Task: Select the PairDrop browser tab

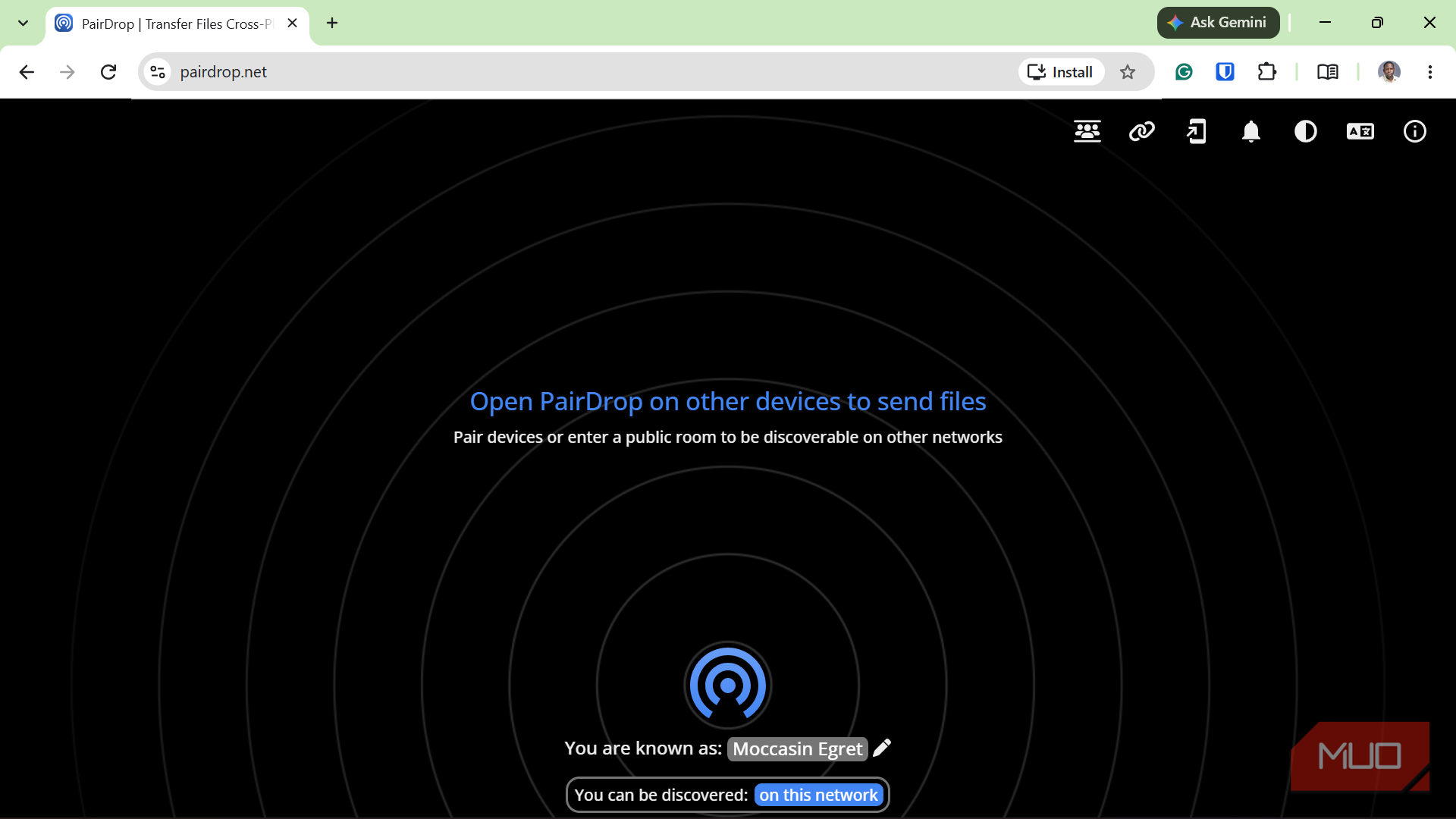Action: point(177,24)
